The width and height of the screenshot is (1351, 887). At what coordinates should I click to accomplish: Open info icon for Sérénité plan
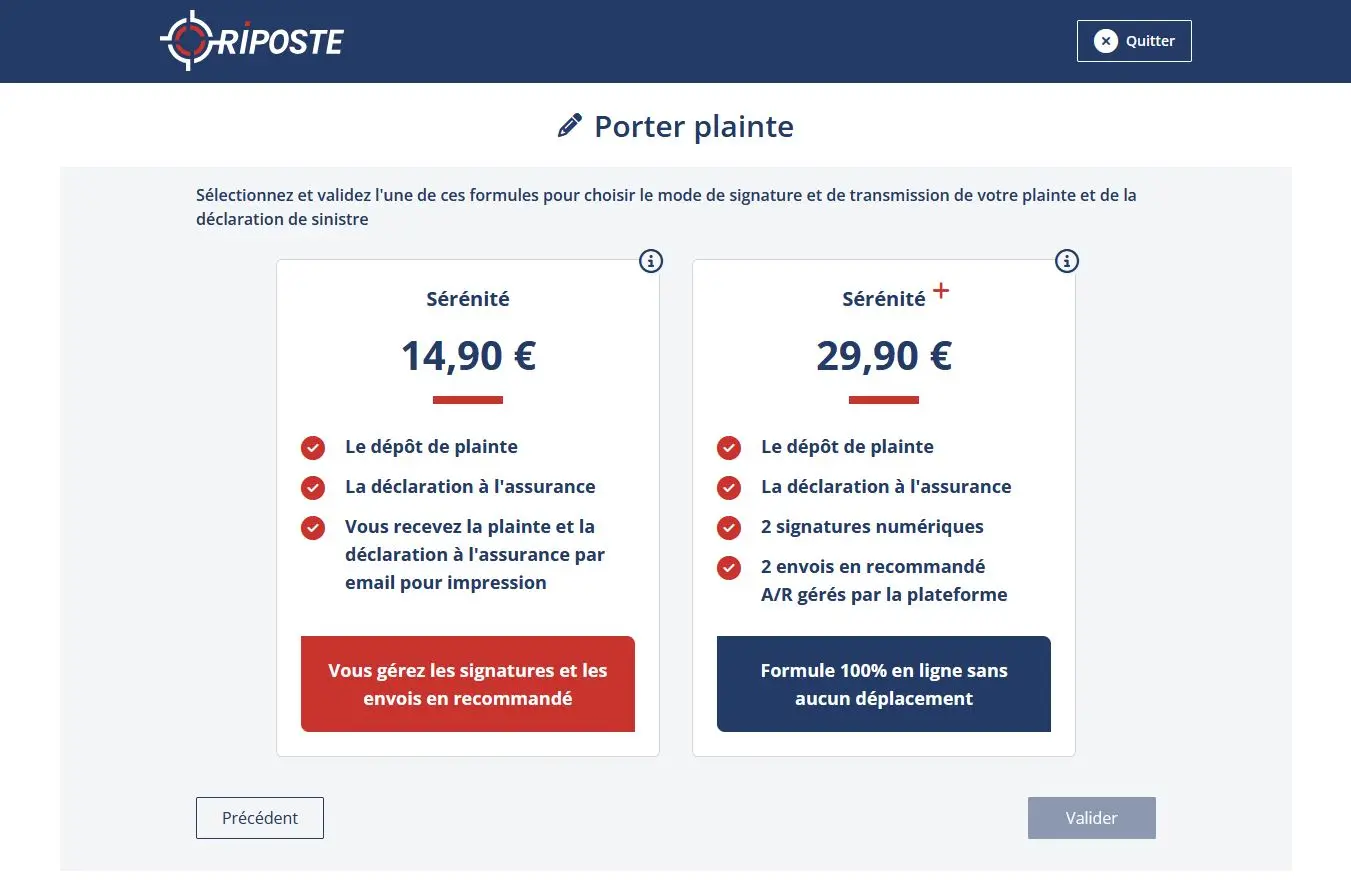tap(651, 261)
